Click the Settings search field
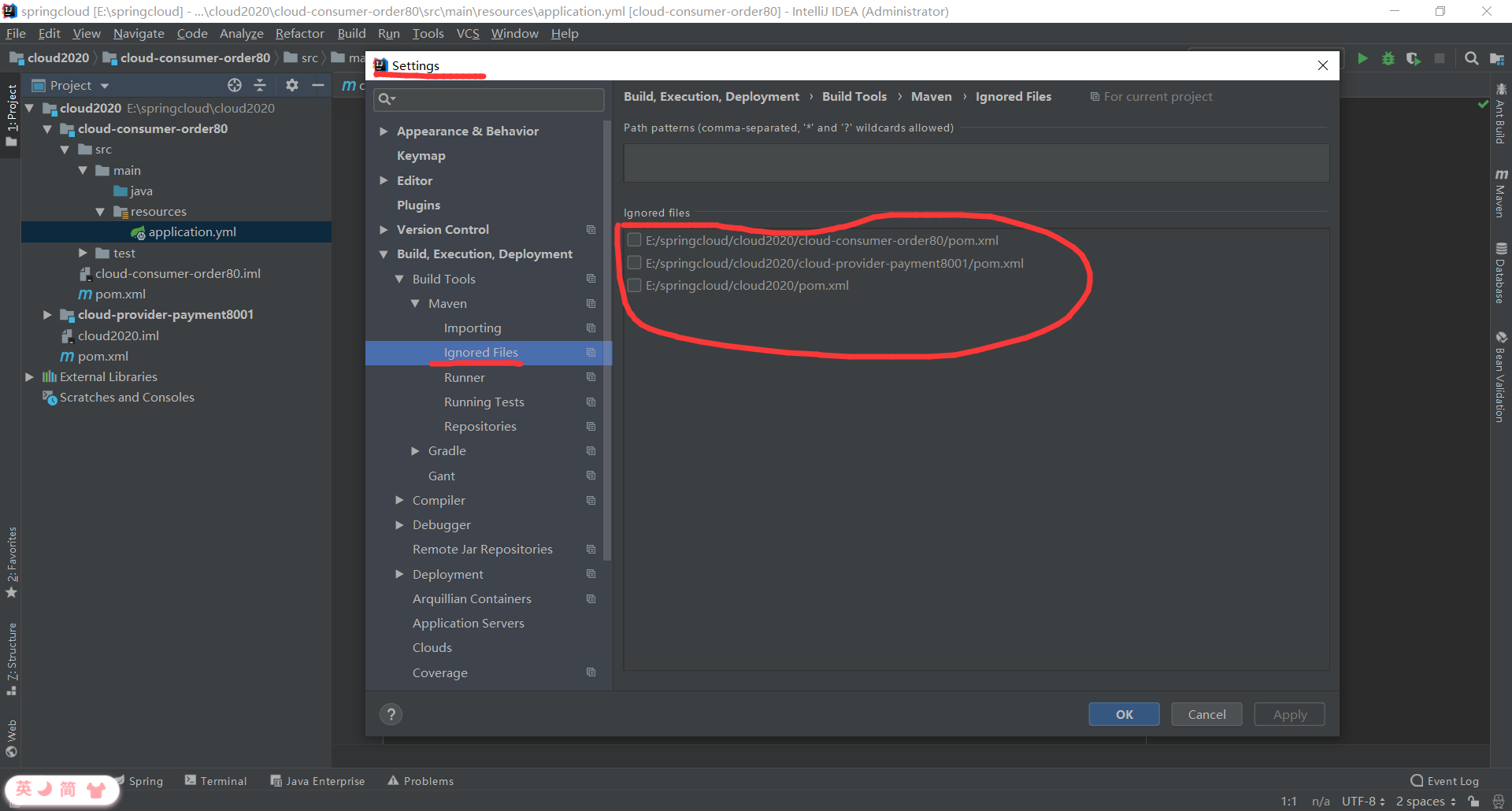 [489, 99]
